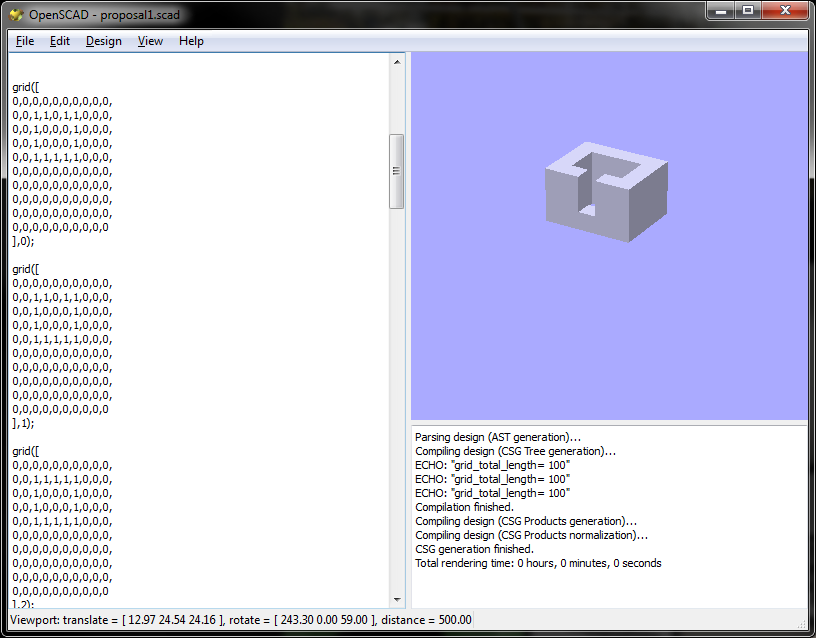Viewport: 816px width, 638px height.
Task: Click 'CSG generation finished.' console line
Action: pyautogui.click(x=474, y=549)
